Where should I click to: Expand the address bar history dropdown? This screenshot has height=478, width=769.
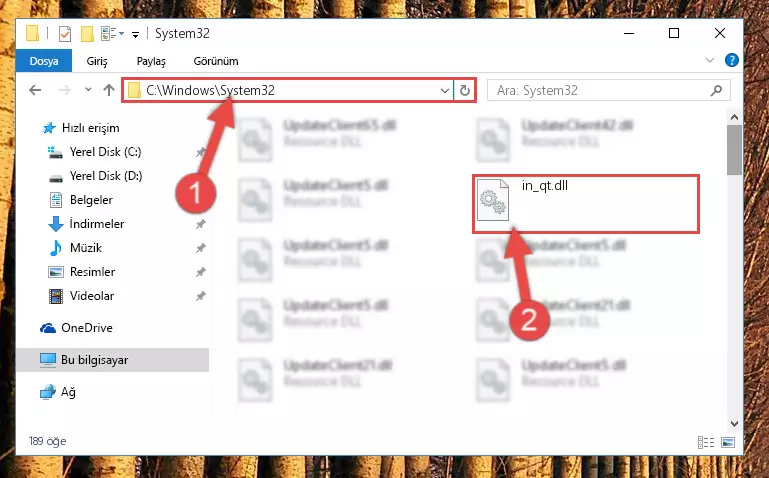(x=444, y=91)
